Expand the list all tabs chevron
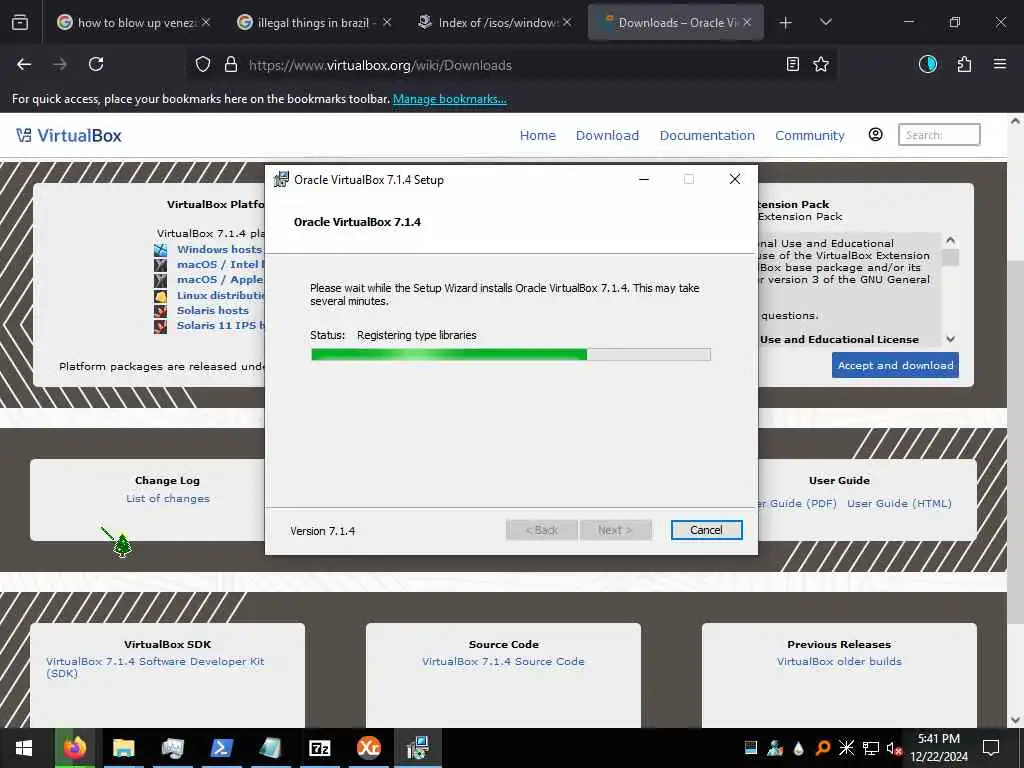The height and width of the screenshot is (768, 1024). coord(825,22)
